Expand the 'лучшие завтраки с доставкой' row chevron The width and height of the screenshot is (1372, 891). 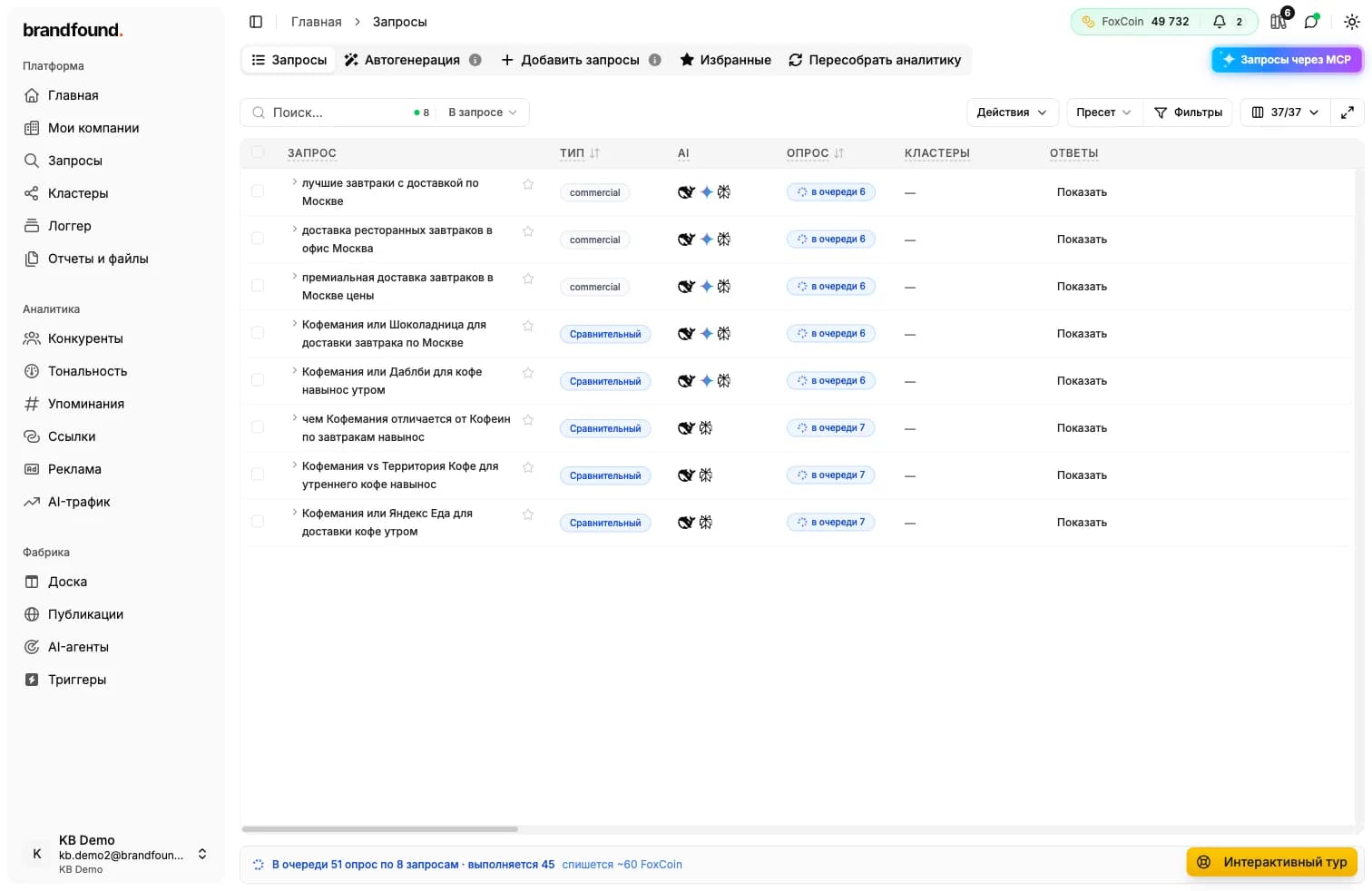[294, 182]
